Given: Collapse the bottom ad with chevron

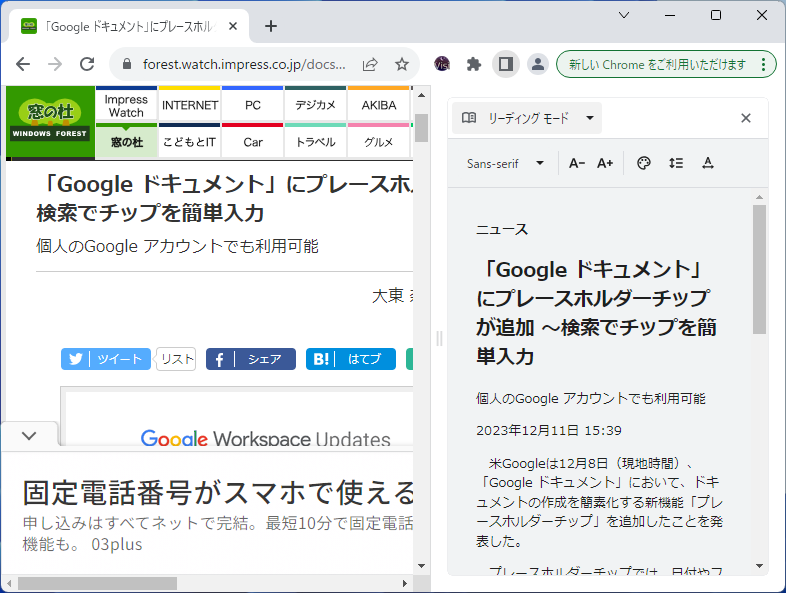Looking at the screenshot, I should pos(29,436).
